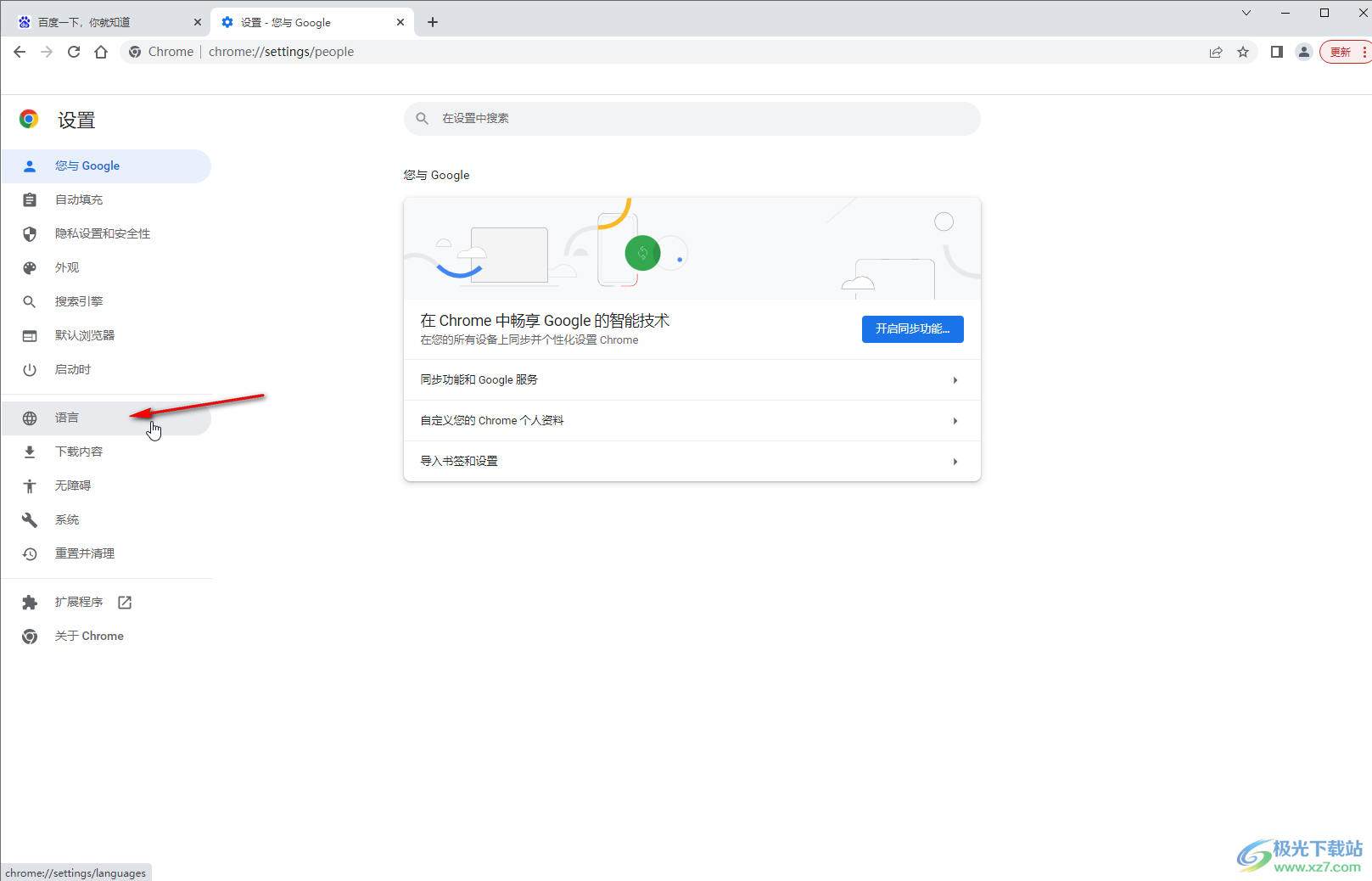Viewport: 1372px width, 881px height.
Task: Bookmark this page with the star icon
Action: pyautogui.click(x=1243, y=52)
